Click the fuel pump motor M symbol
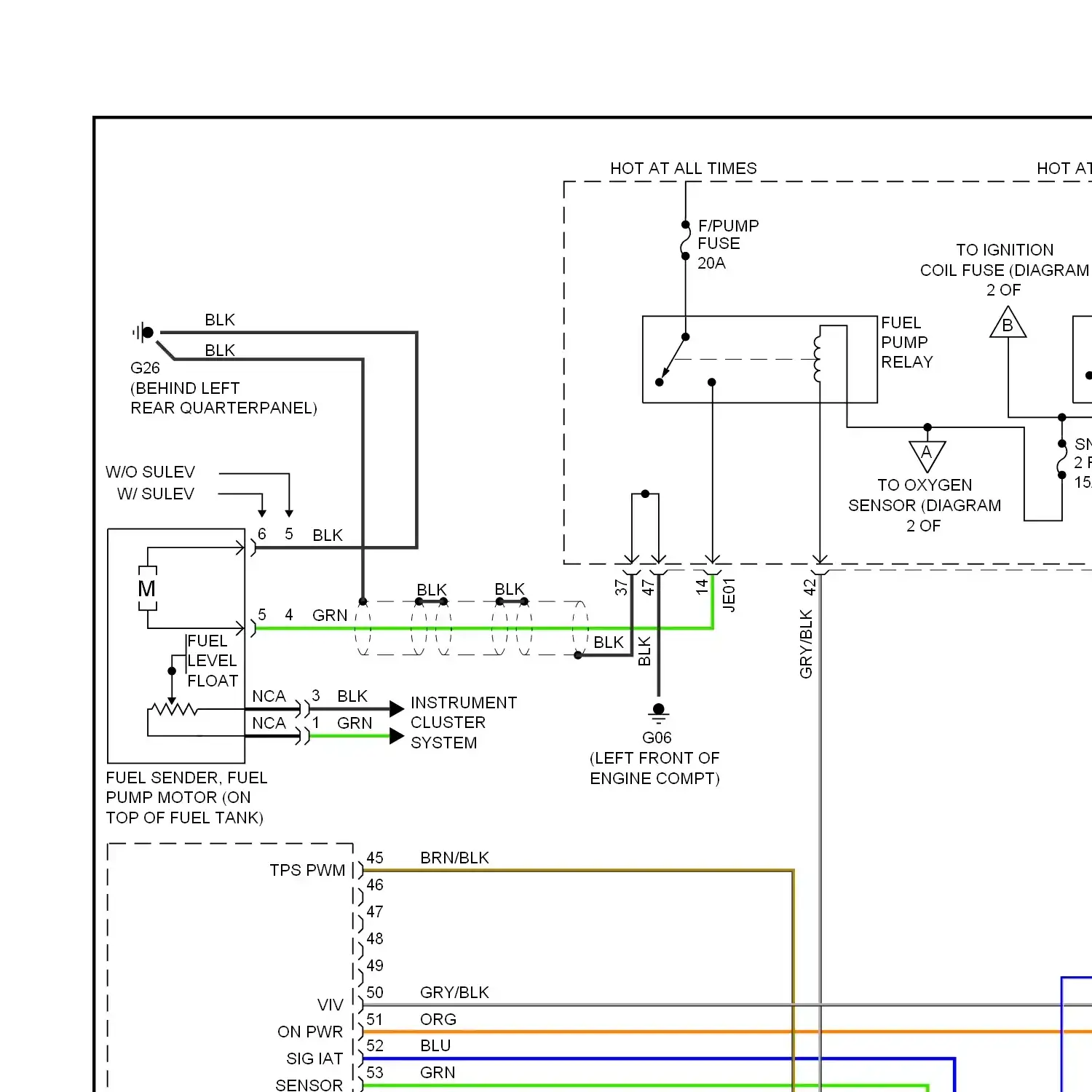Screen dimensions: 1092x1092 (147, 588)
